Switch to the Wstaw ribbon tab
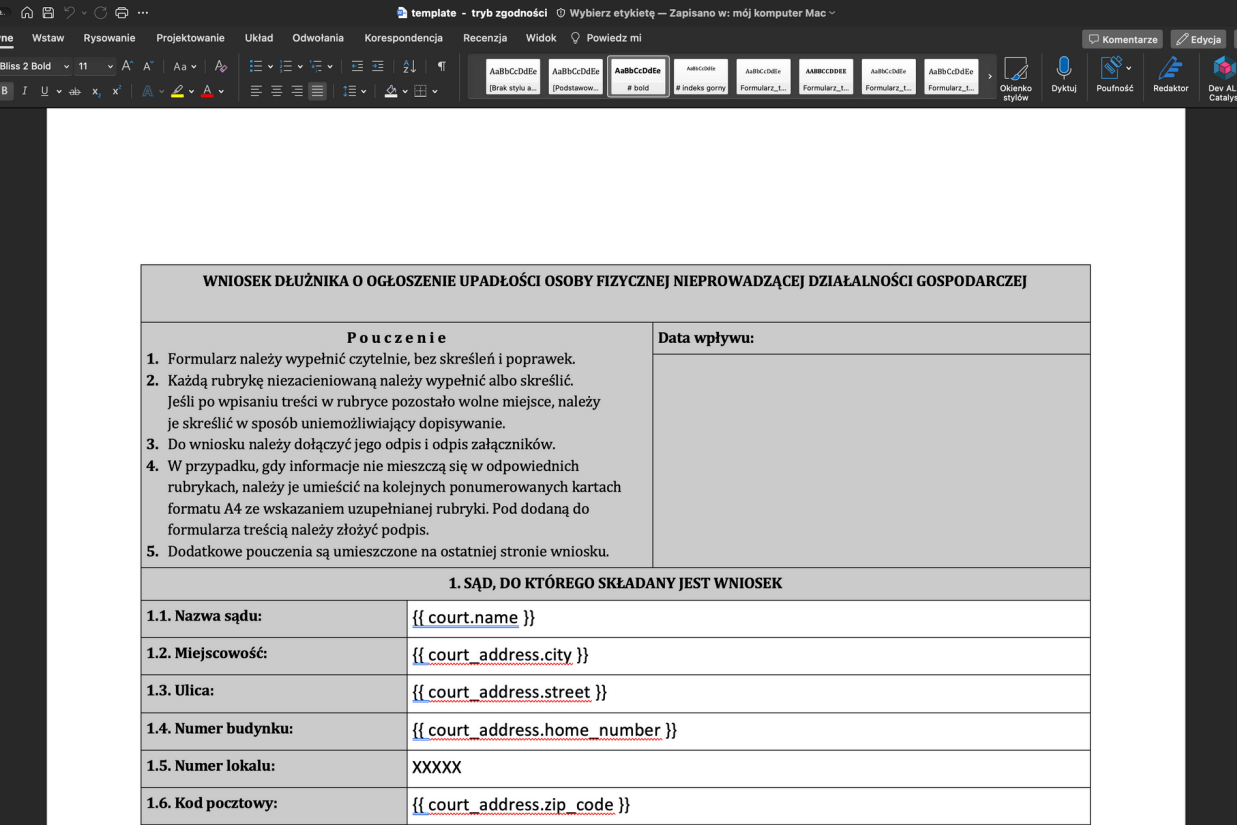1237x825 pixels. pyautogui.click(x=48, y=37)
